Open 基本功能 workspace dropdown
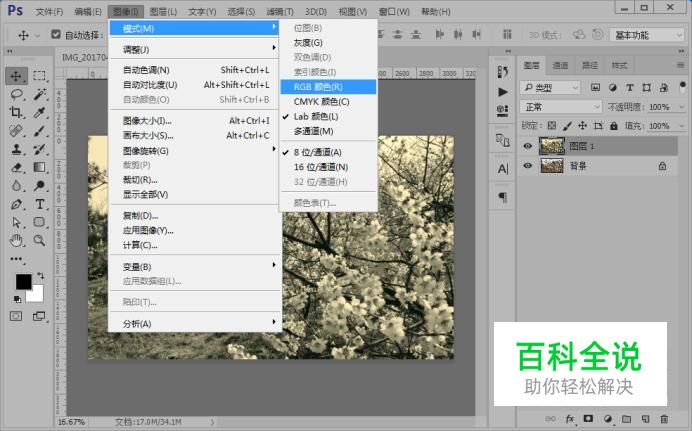Viewport: 692px width, 431px height. pyautogui.click(x=647, y=35)
